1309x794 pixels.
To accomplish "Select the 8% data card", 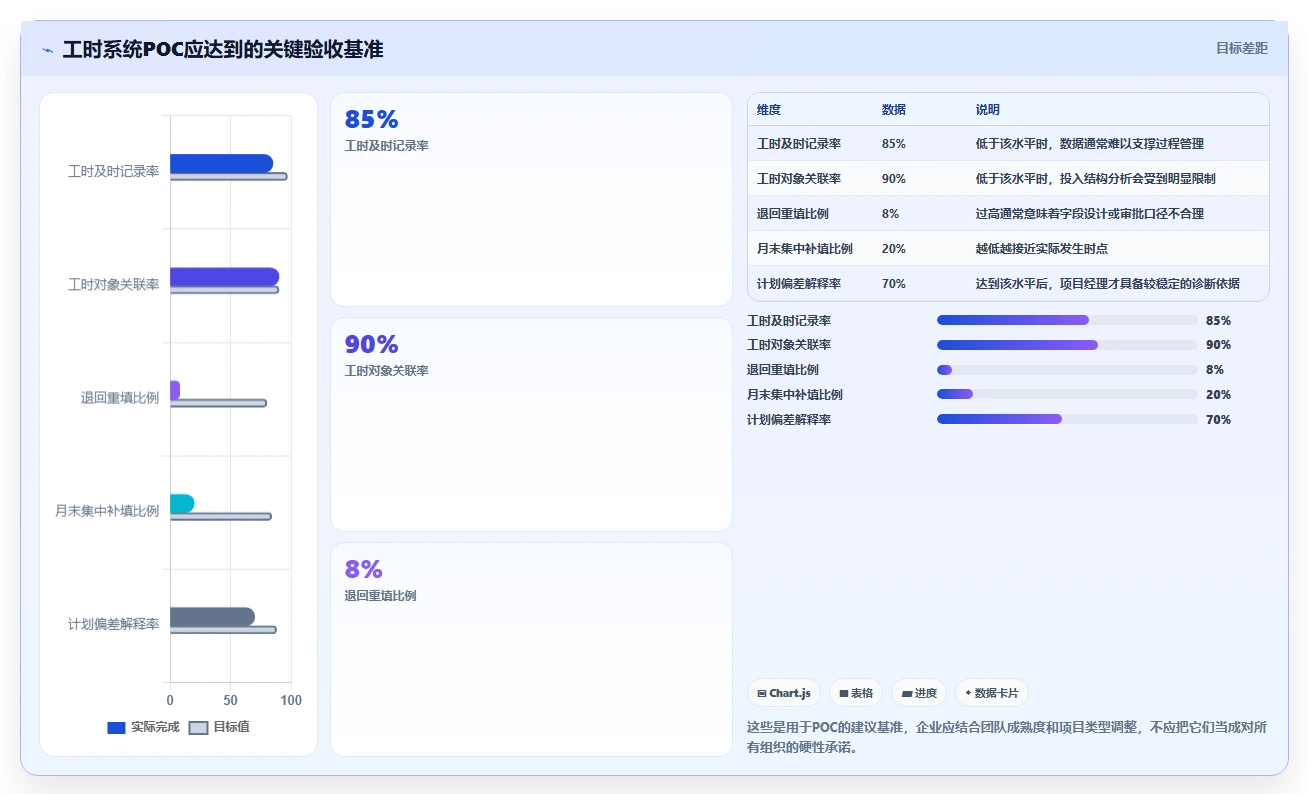I will pyautogui.click(x=531, y=649).
